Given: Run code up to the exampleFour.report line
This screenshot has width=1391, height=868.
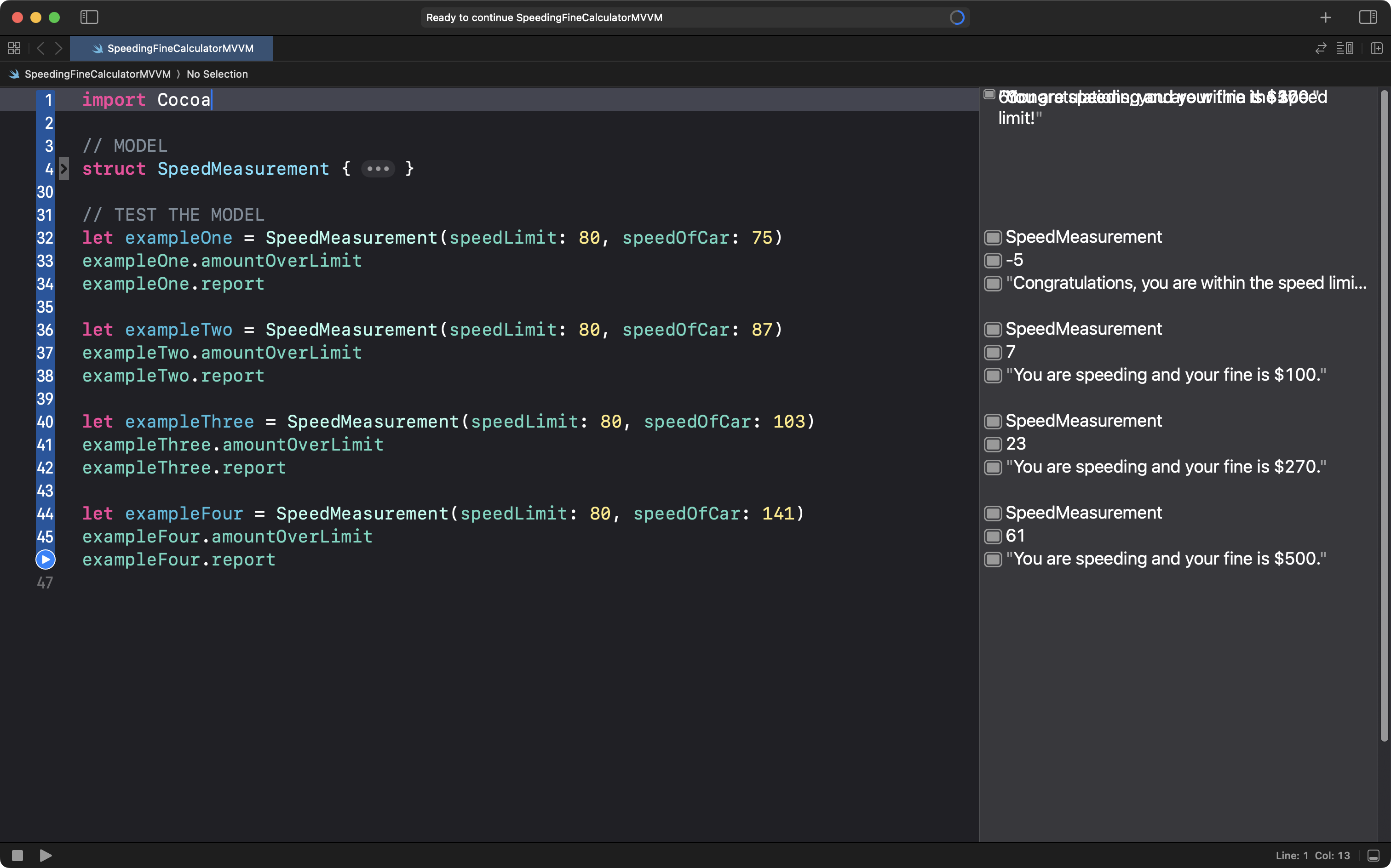Looking at the screenshot, I should pos(46,559).
